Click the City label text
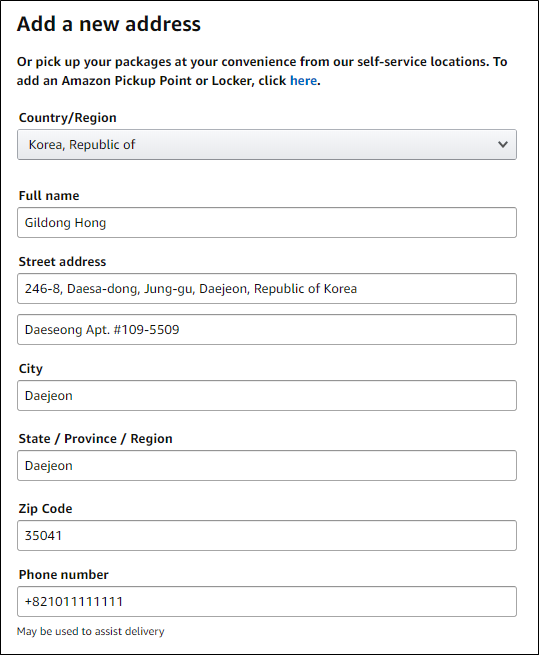Screen dimensions: 539x655 coord(31,369)
